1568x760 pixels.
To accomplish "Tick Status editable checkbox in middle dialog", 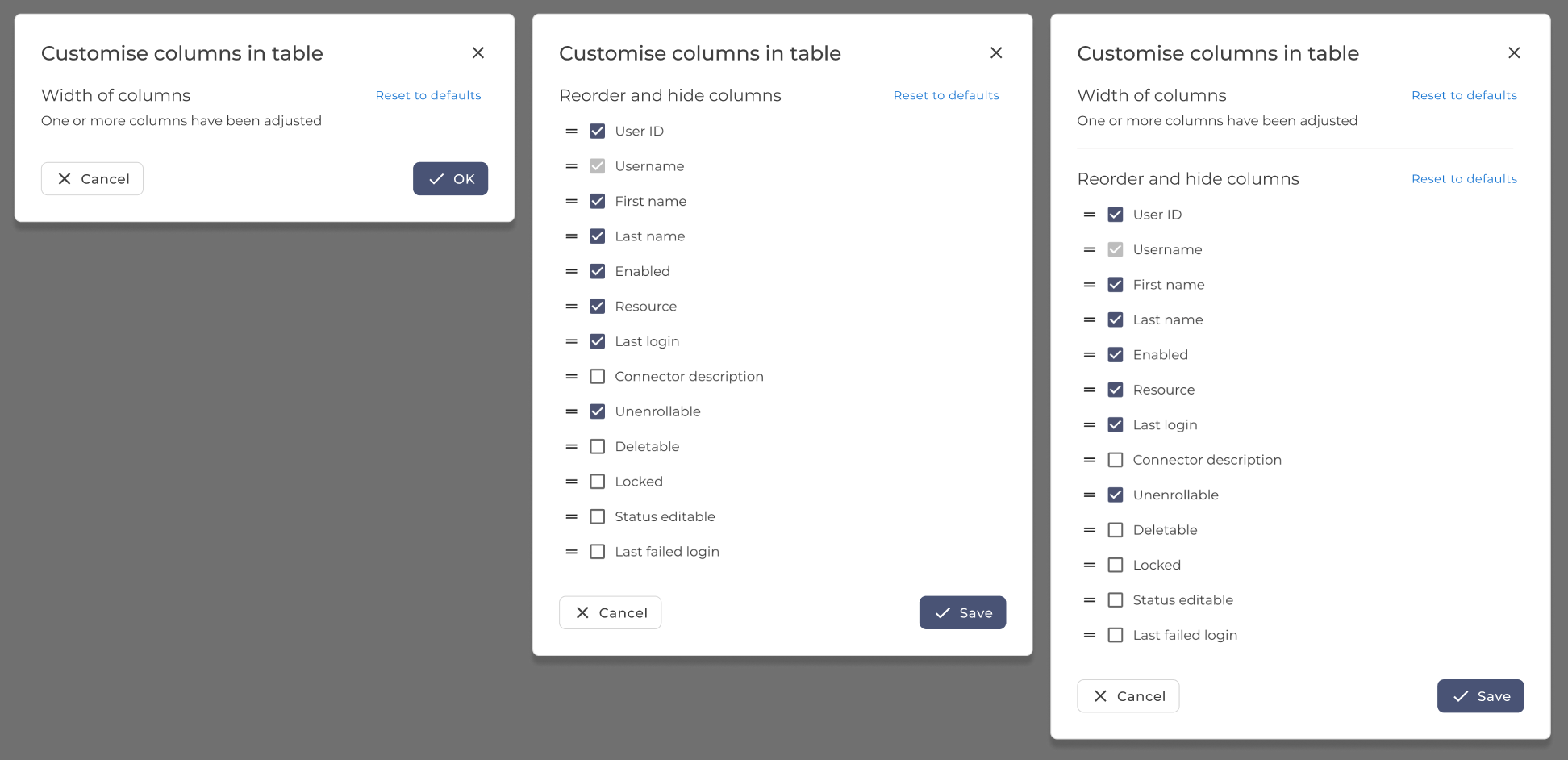I will pos(598,516).
